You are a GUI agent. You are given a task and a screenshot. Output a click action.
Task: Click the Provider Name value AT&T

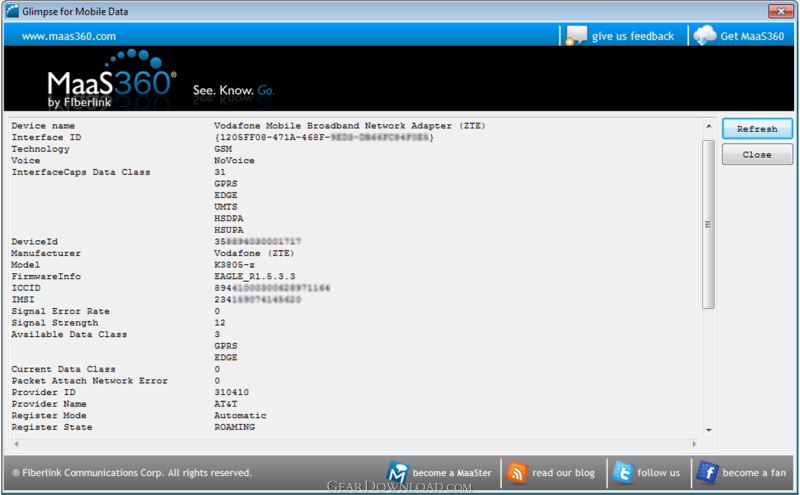226,404
